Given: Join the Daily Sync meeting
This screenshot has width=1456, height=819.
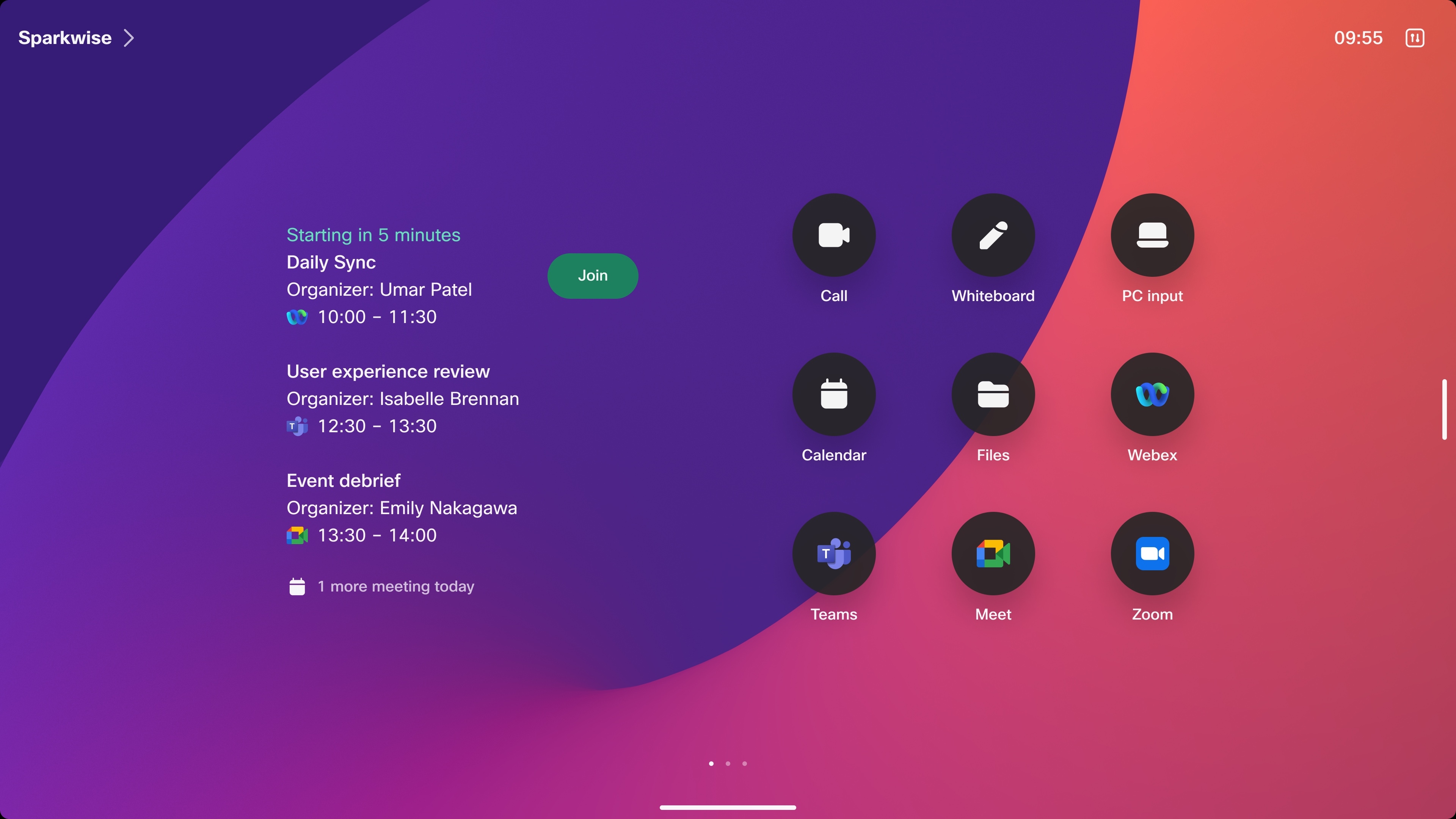Looking at the screenshot, I should tap(592, 275).
